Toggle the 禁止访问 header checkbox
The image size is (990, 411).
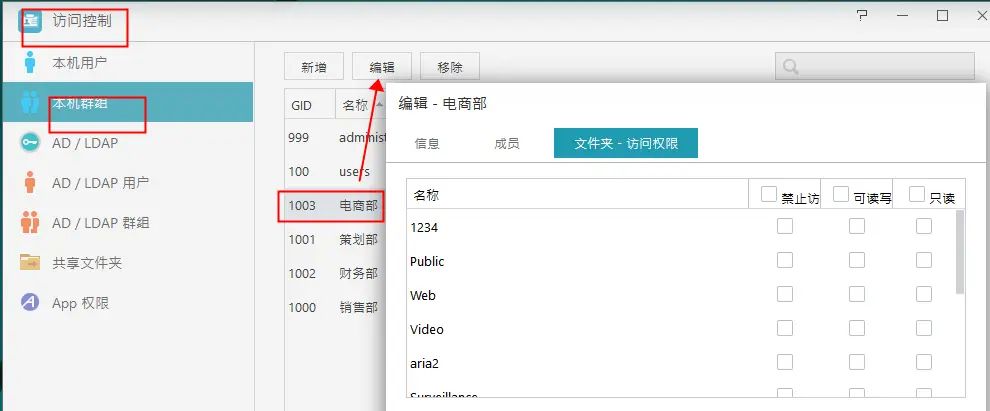coord(768,194)
